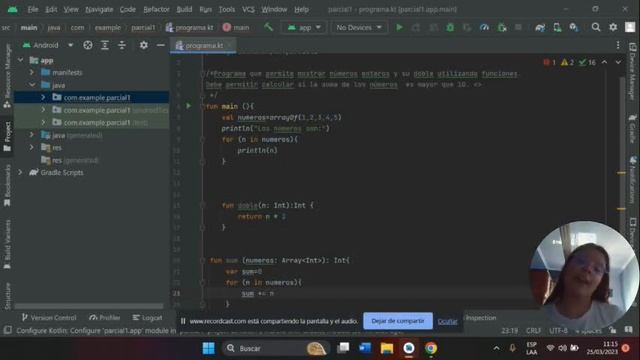Open the Profile app gauge icon

click(484, 27)
